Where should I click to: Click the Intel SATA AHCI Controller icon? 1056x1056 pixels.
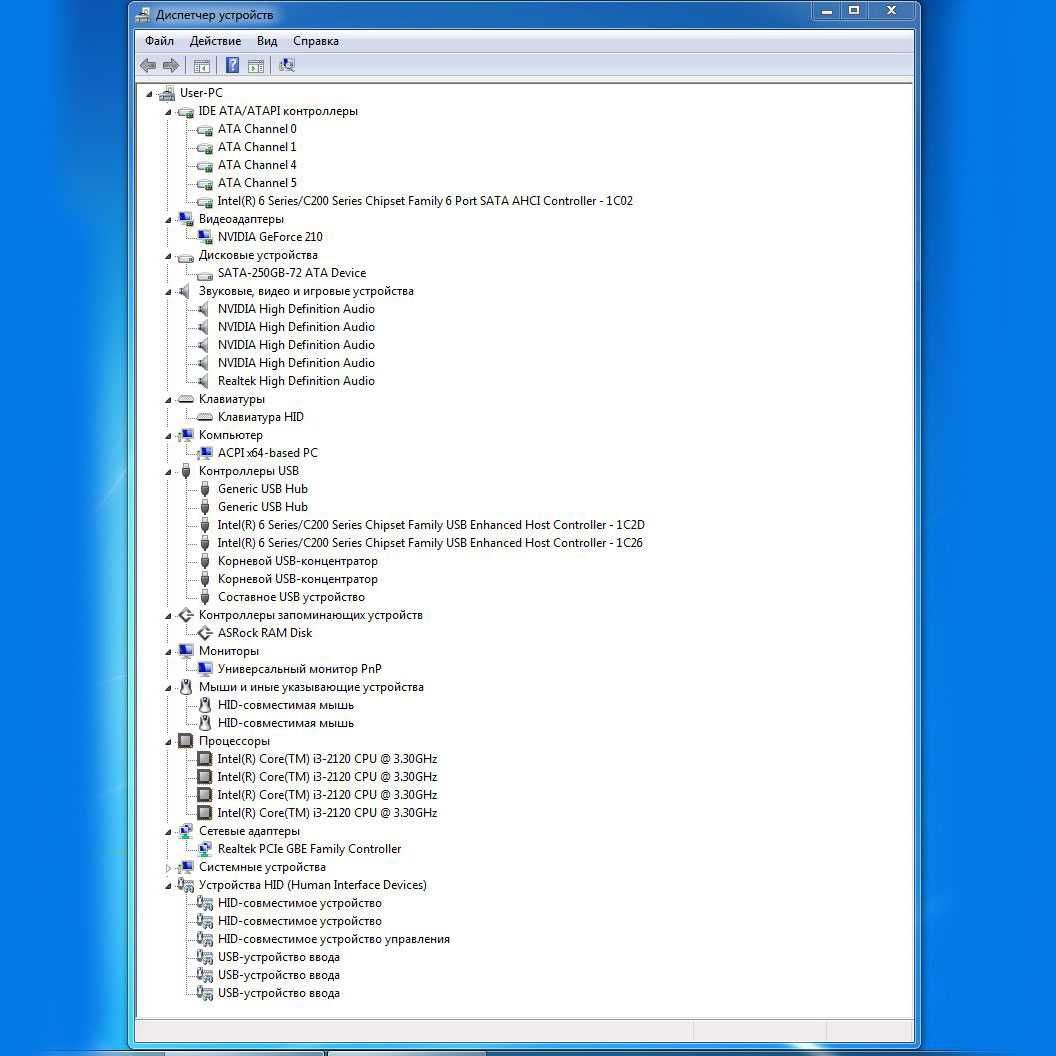tap(205, 201)
